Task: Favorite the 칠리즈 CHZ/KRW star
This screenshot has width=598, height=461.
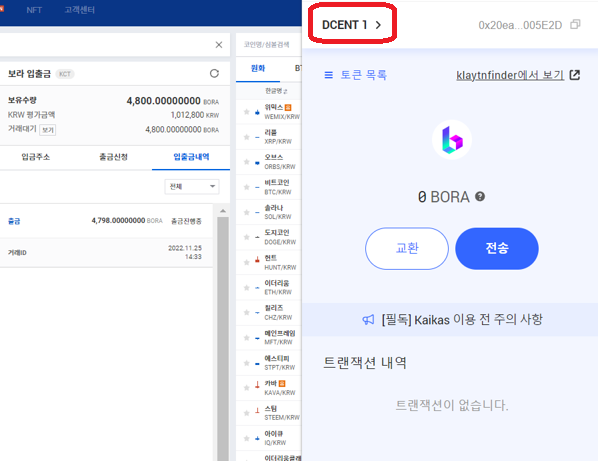Action: [x=246, y=313]
